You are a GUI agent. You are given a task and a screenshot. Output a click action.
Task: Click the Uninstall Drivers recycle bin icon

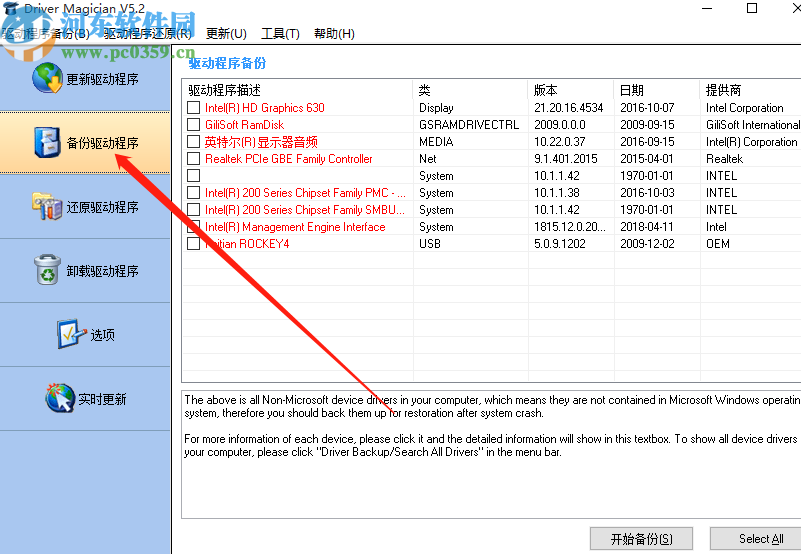click(48, 270)
